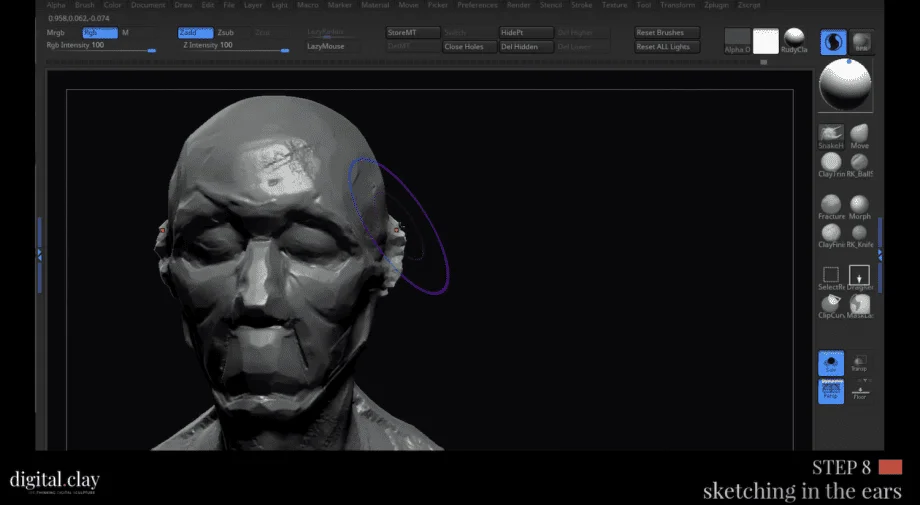Open the Brush menu

click(x=84, y=5)
